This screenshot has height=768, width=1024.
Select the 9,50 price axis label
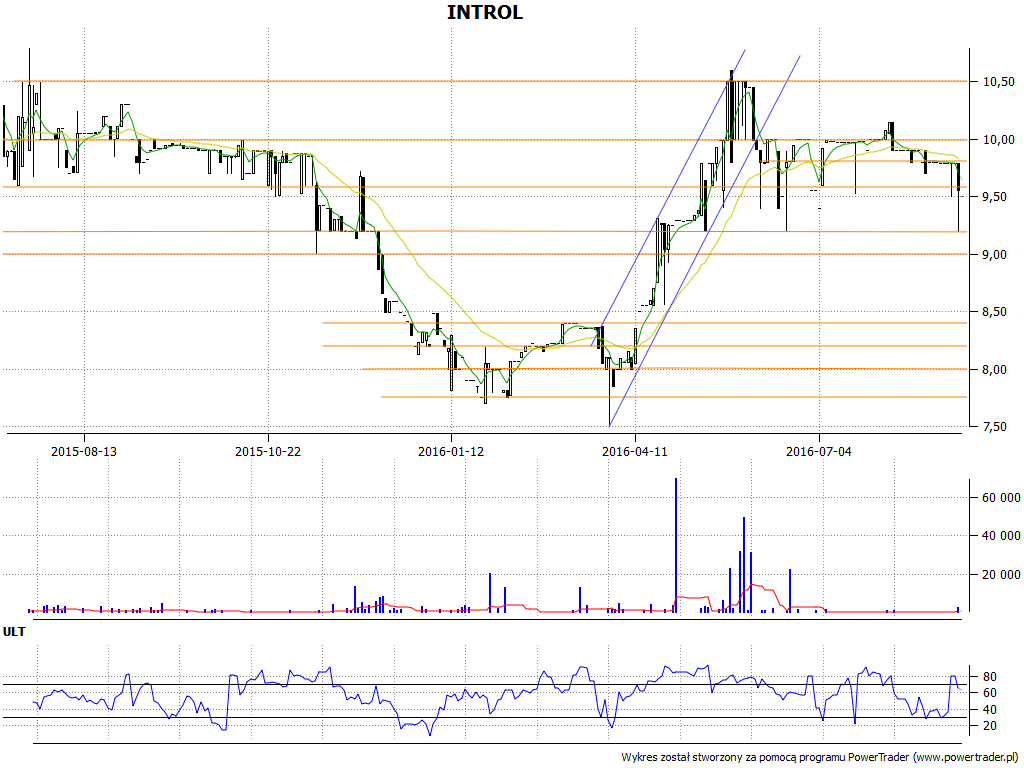(x=999, y=197)
